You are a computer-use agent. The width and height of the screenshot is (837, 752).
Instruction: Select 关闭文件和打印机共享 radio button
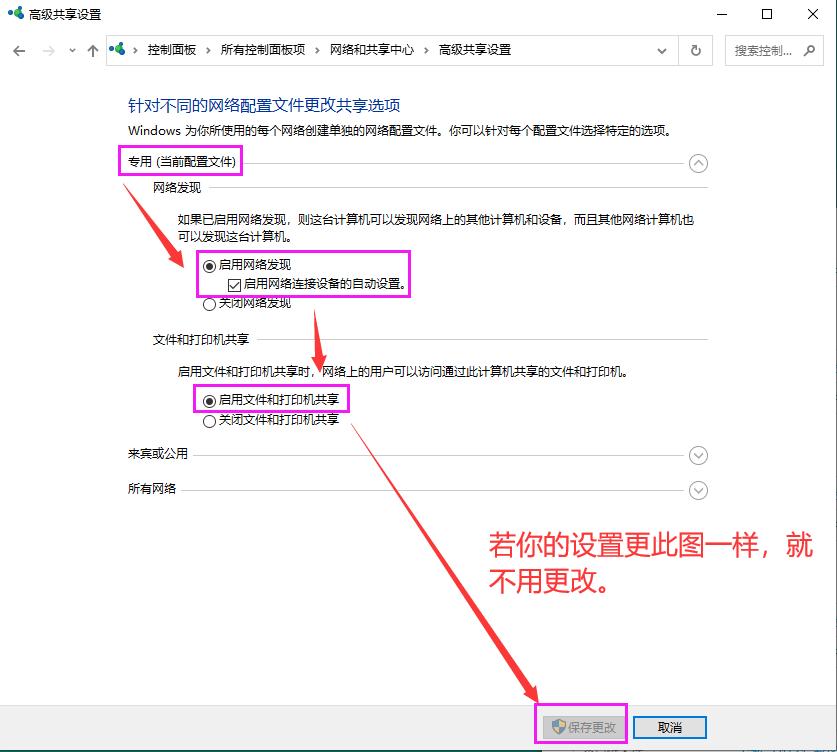pyautogui.click(x=208, y=420)
